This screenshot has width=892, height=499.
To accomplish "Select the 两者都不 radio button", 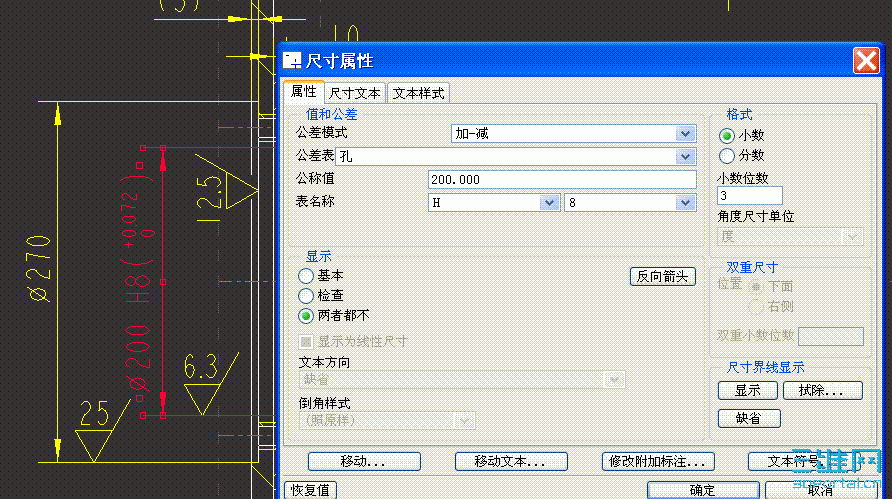I will (306, 316).
